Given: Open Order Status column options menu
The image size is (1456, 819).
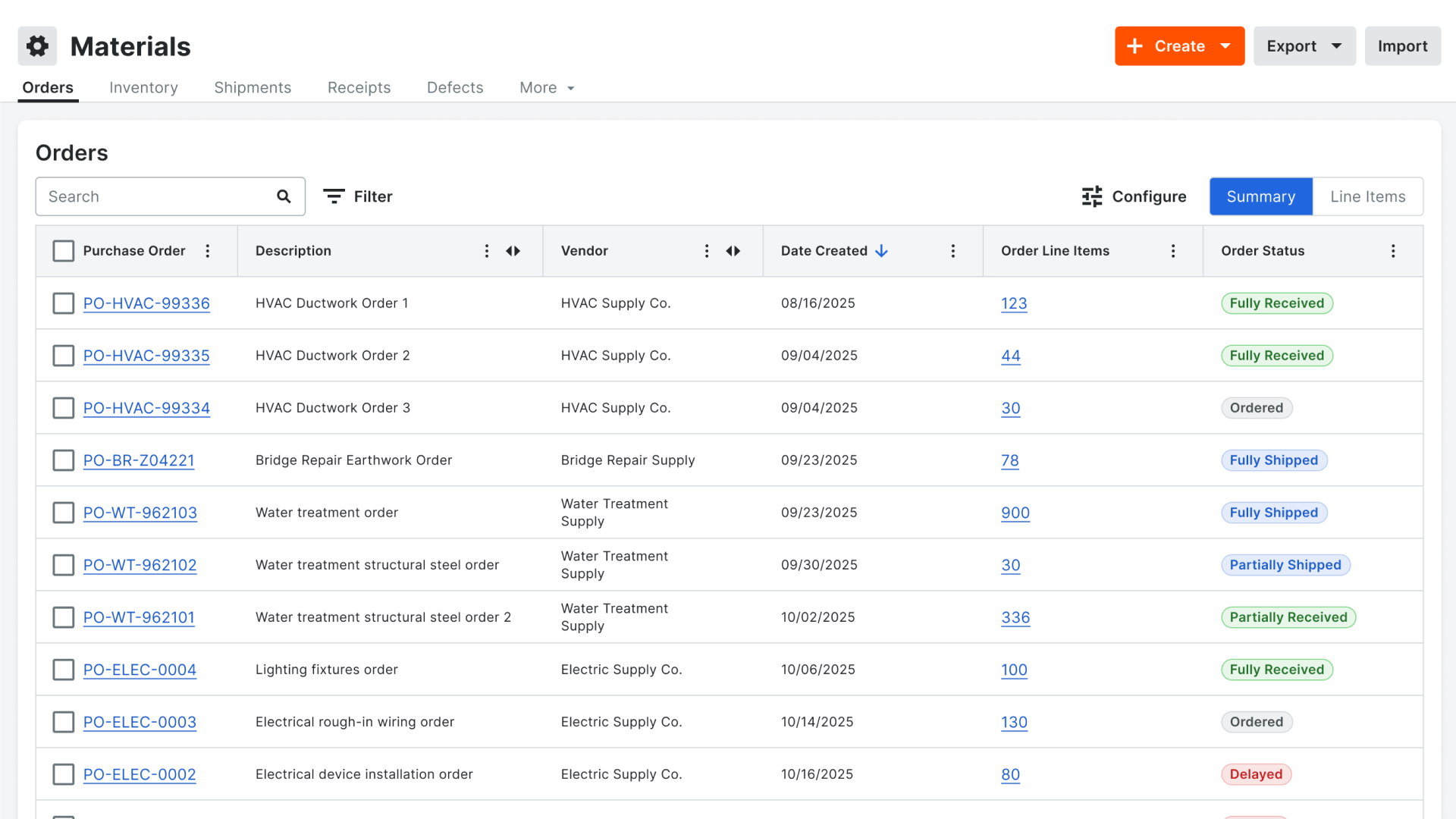Looking at the screenshot, I should point(1393,251).
